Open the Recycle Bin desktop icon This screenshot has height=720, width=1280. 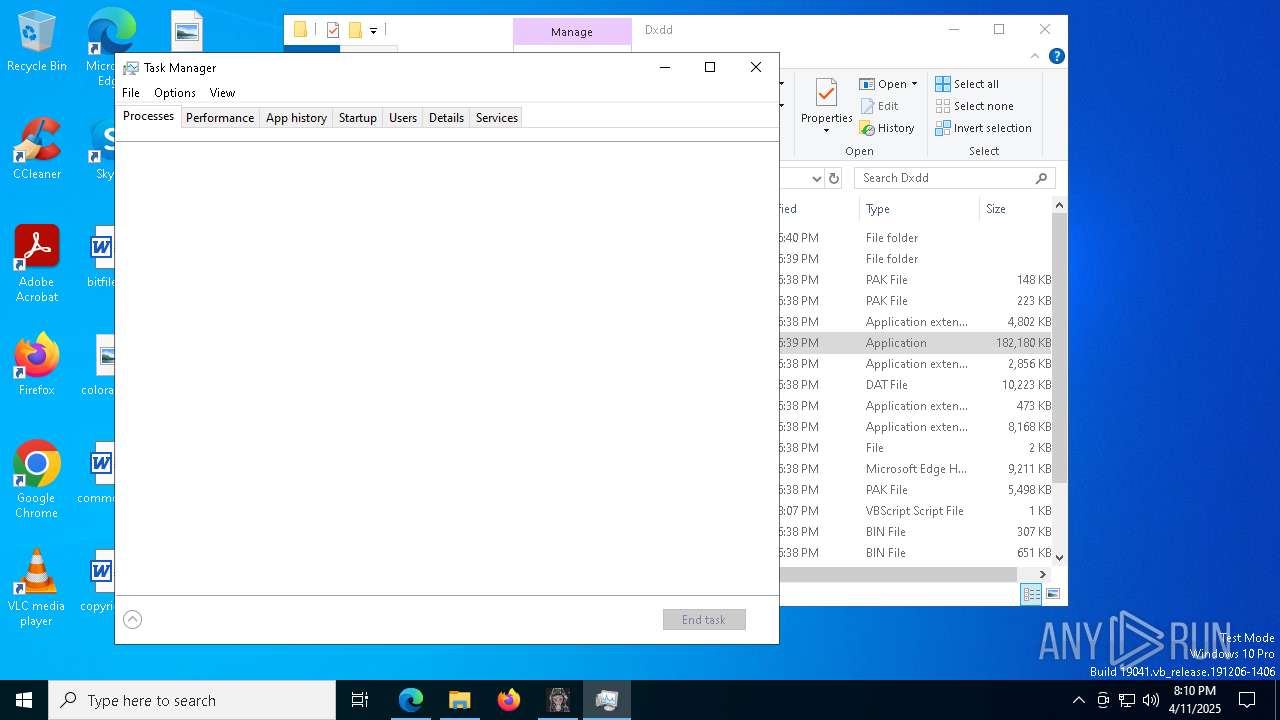point(37,42)
